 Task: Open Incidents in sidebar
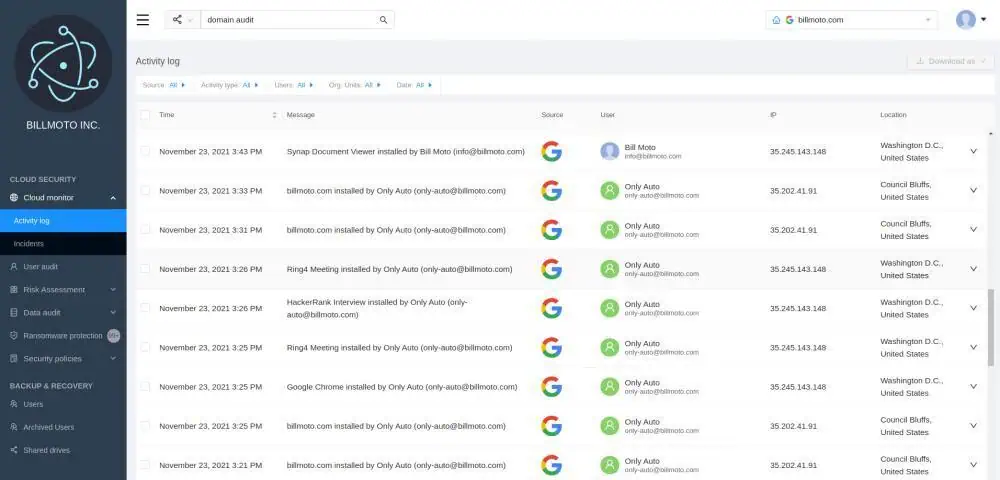pos(63,244)
